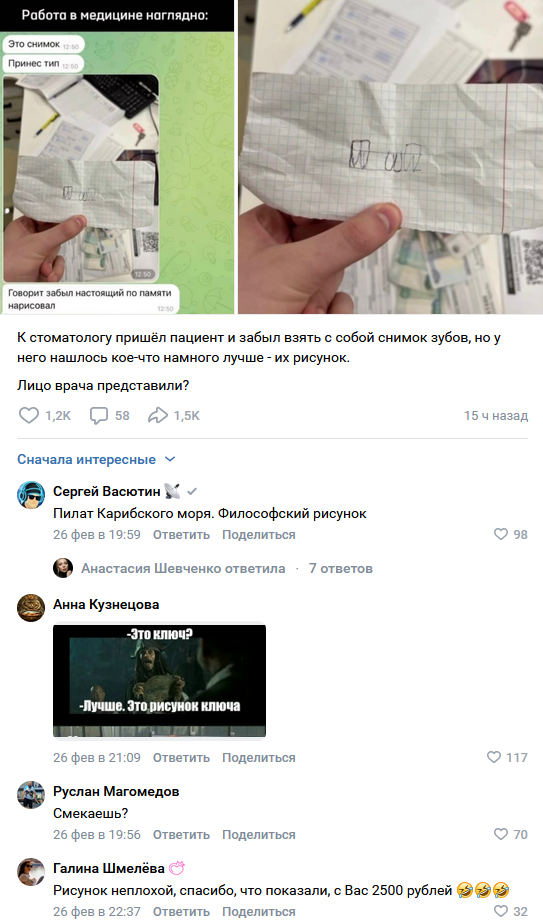Like the post with the heart icon
The image size is (543, 920).
(x=29, y=415)
